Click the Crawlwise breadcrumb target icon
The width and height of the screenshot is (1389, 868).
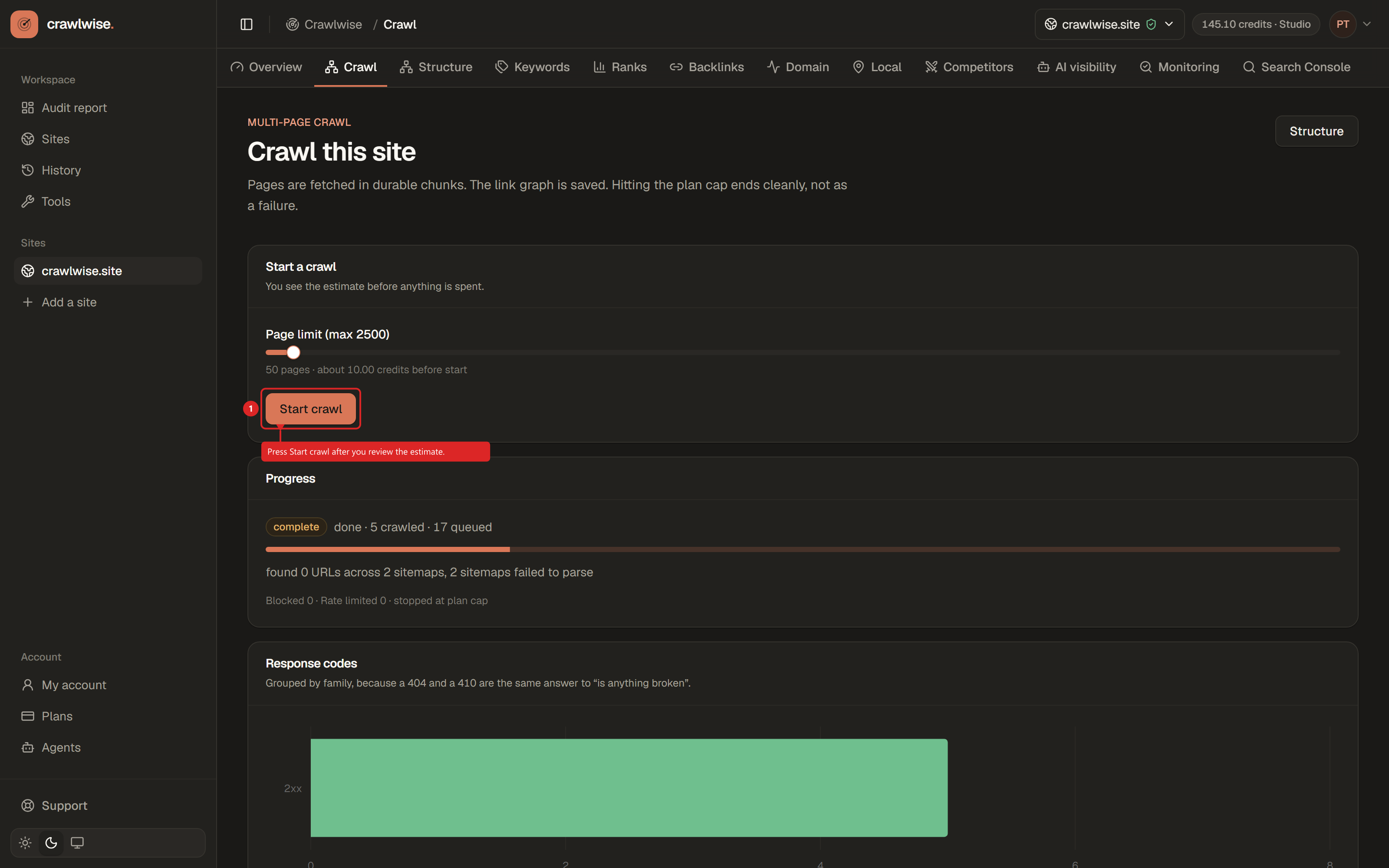[x=292, y=24]
